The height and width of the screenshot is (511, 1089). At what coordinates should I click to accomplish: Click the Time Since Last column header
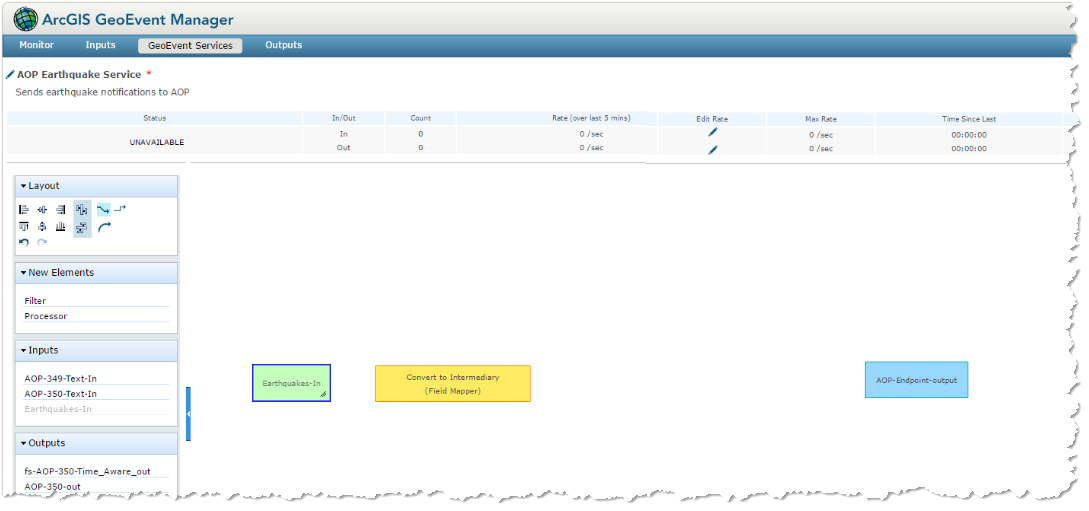point(969,119)
